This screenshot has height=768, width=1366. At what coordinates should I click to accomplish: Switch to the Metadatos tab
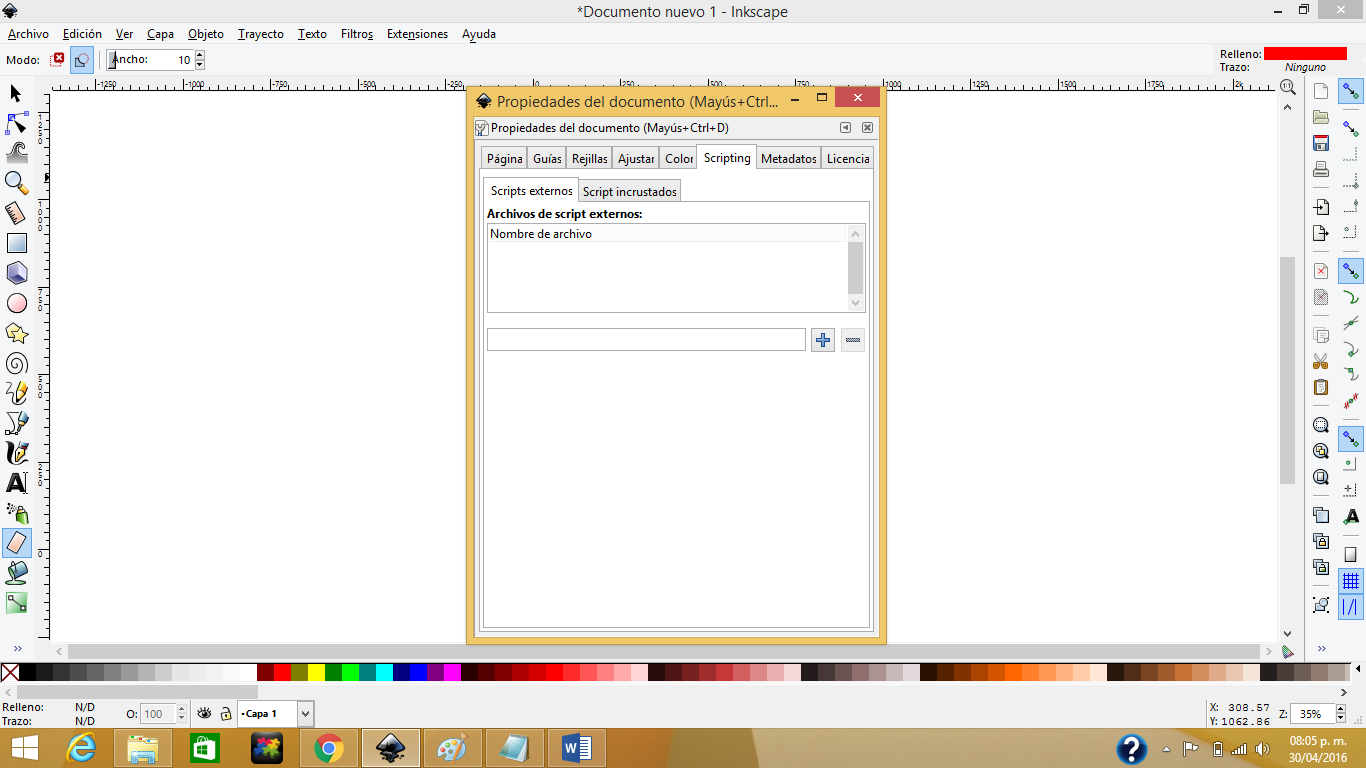pos(788,157)
